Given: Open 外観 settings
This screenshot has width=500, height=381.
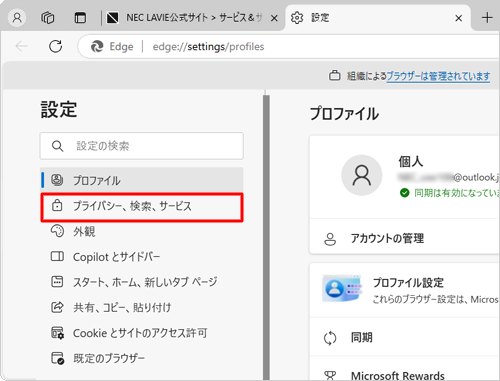Looking at the screenshot, I should tap(142, 231).
